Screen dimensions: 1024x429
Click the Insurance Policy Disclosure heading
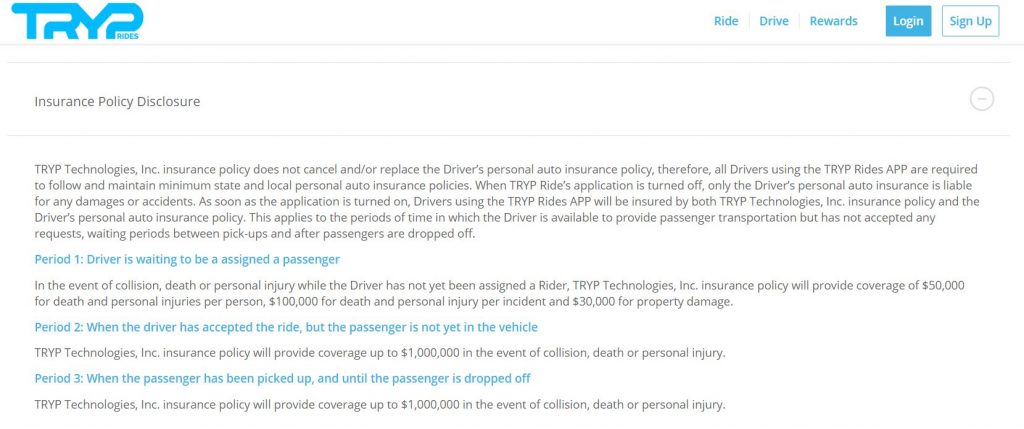click(118, 101)
